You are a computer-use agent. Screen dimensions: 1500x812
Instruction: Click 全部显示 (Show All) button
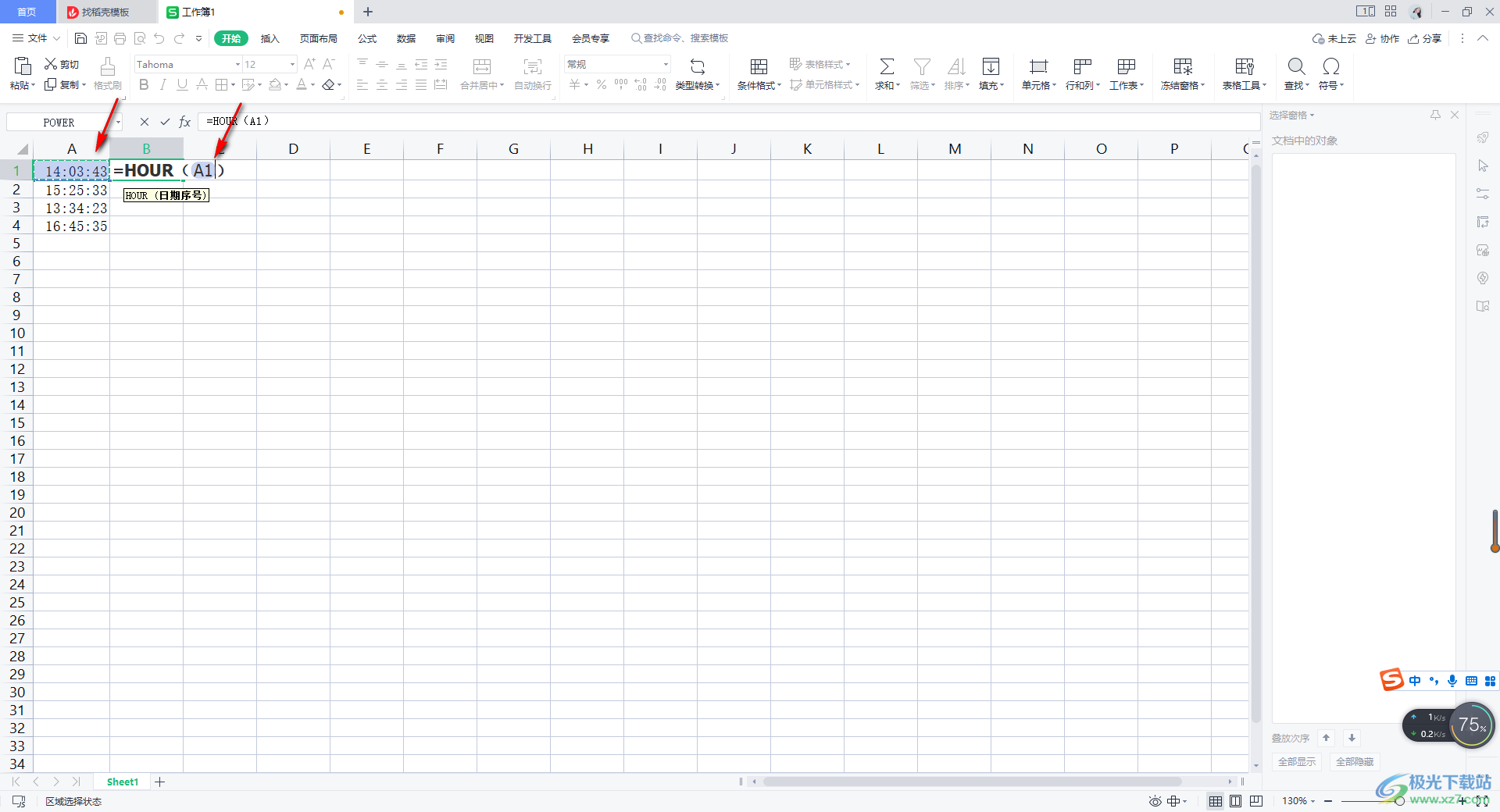point(1297,761)
